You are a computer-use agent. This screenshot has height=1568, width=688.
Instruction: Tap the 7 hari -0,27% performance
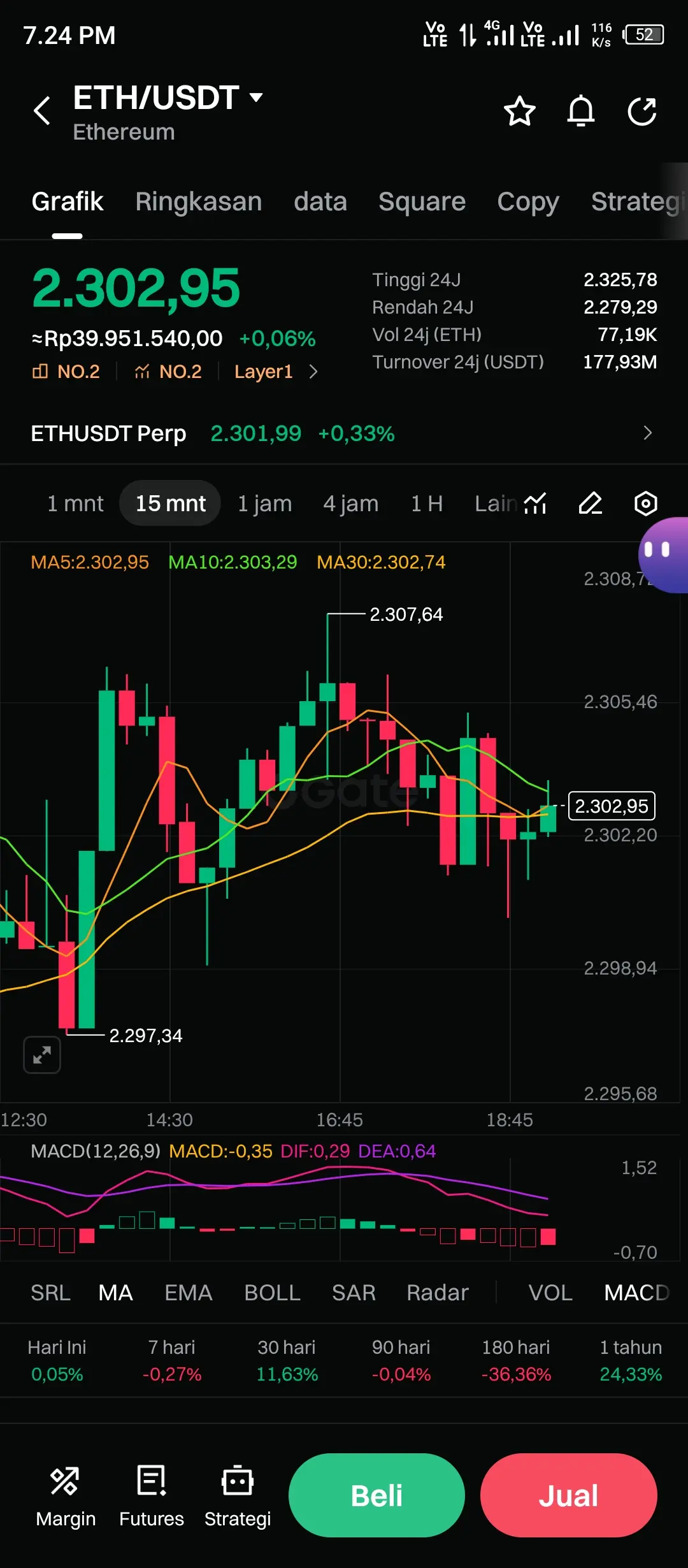coord(172,1361)
